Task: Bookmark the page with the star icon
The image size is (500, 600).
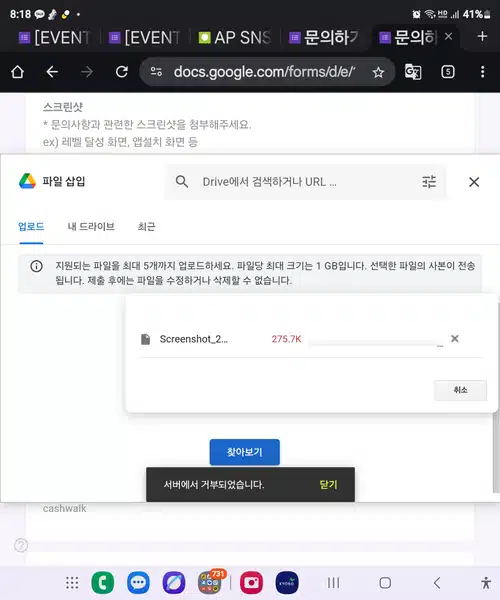Action: (378, 72)
